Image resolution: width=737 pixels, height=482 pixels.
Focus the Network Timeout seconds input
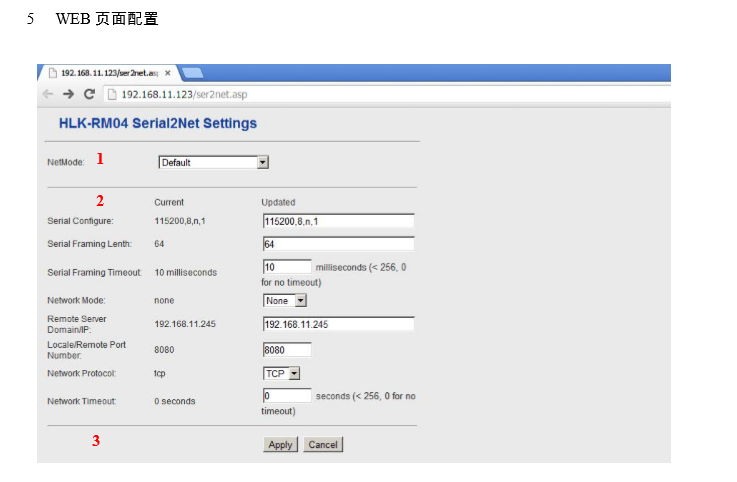(287, 396)
